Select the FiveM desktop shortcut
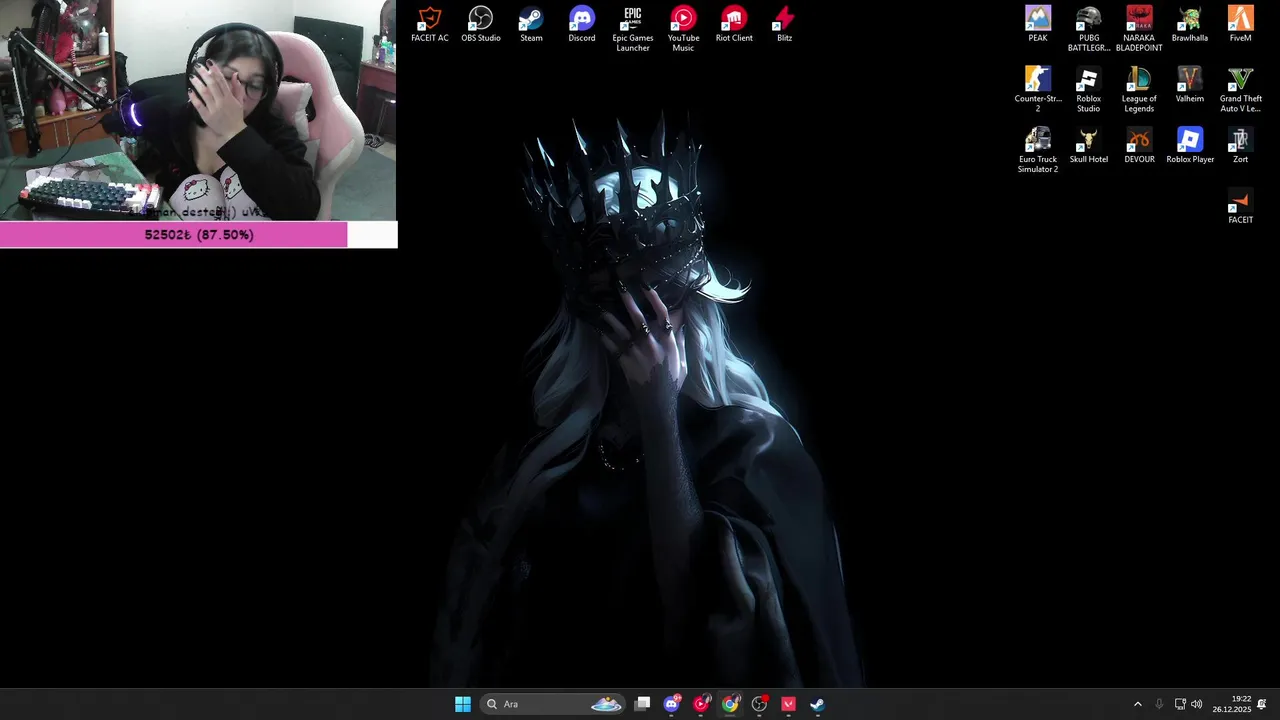The width and height of the screenshot is (1280, 720). (1240, 25)
